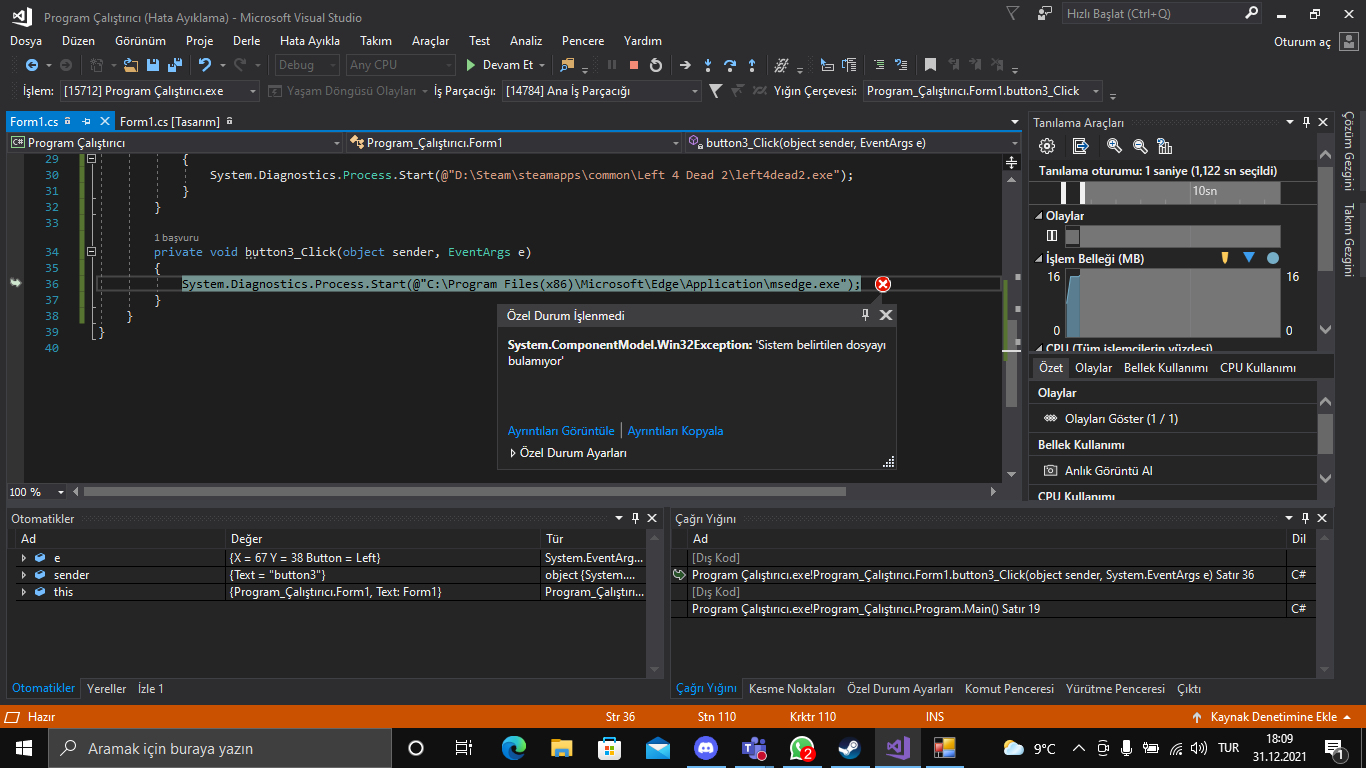The width and height of the screenshot is (1366, 768).
Task: Switch to the Bellek Kullanımı tab
Action: [1165, 368]
